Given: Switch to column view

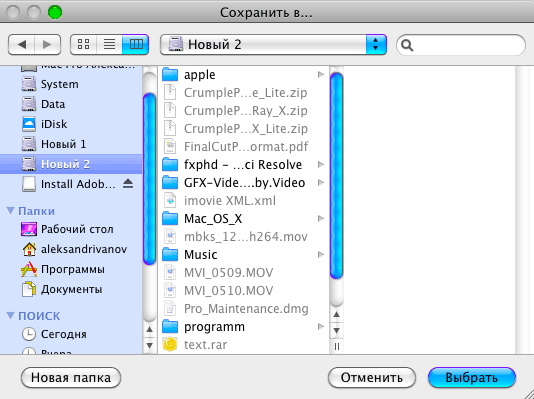Looking at the screenshot, I should tap(136, 44).
